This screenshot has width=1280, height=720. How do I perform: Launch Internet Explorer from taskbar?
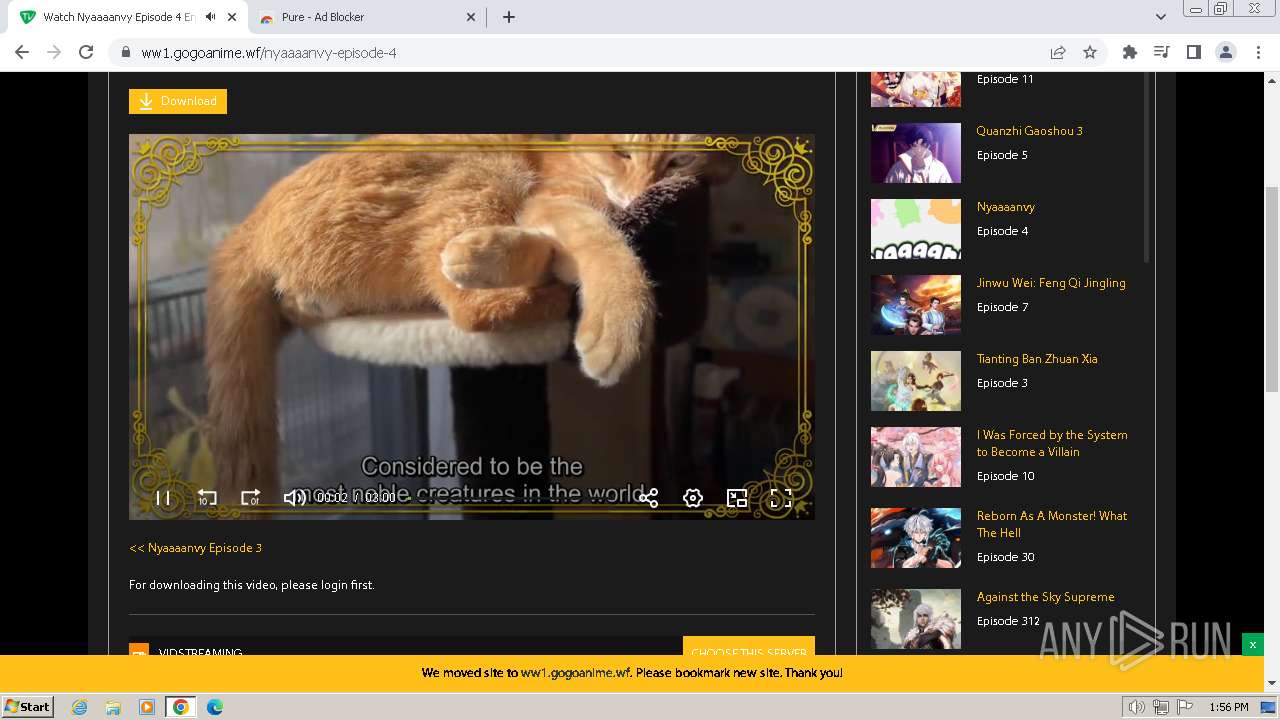[x=79, y=707]
